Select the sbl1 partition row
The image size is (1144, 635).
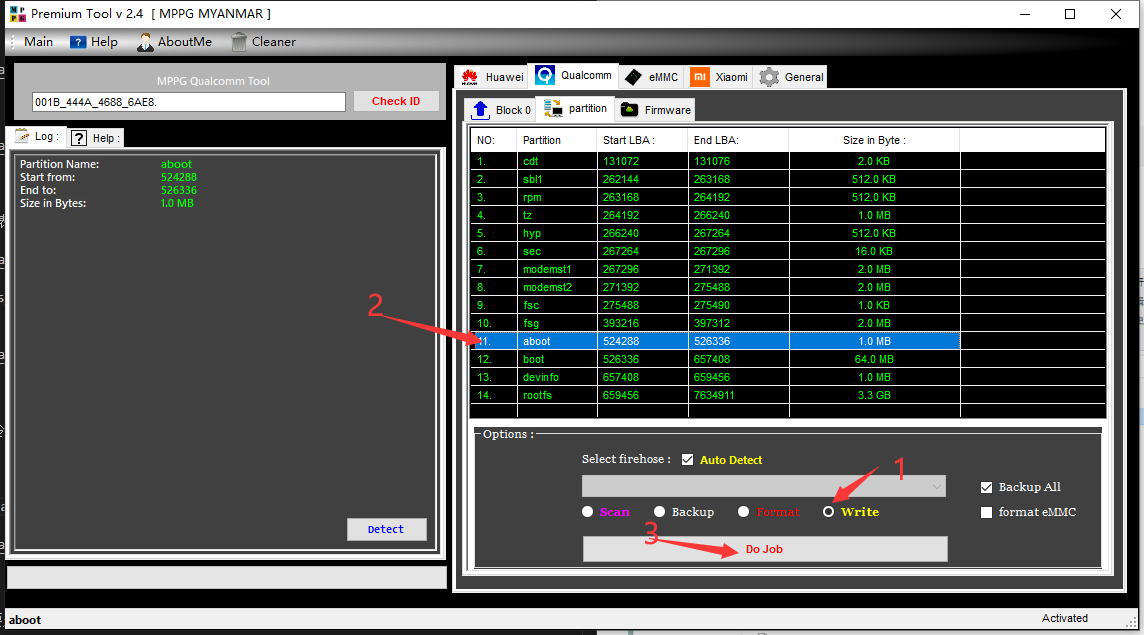click(715, 179)
